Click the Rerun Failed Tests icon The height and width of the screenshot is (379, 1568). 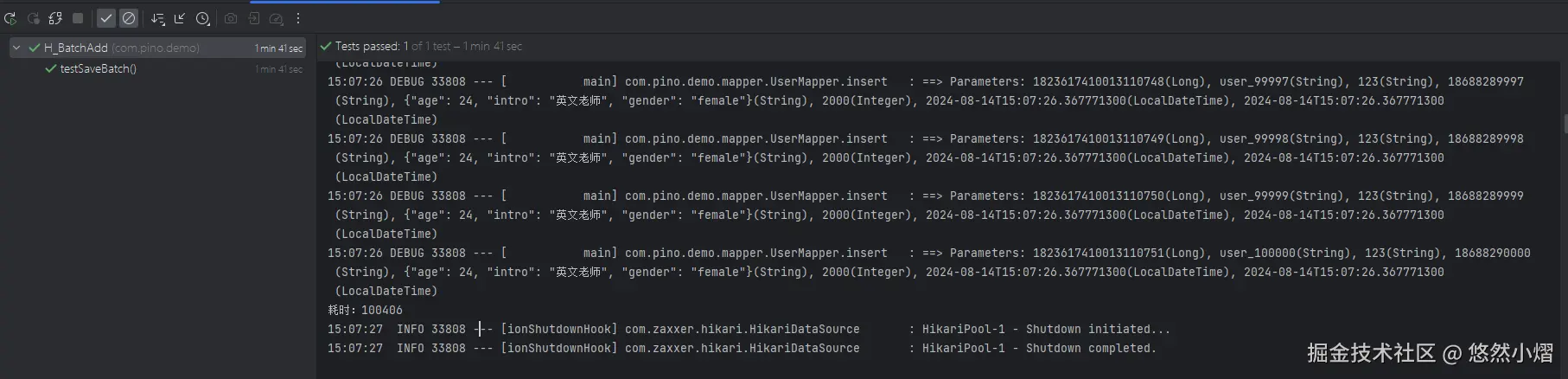[33, 18]
